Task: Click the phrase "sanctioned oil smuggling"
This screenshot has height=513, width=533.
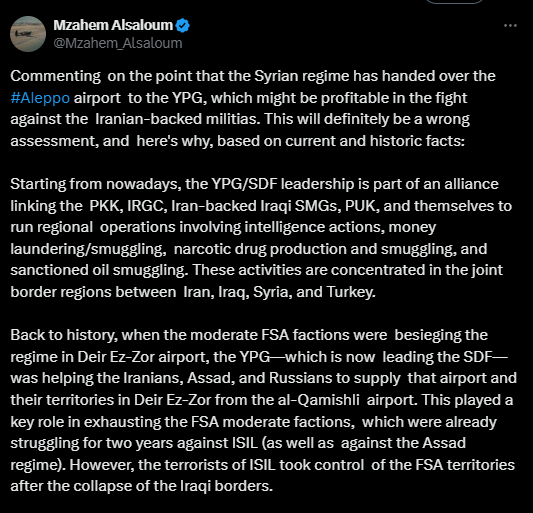Action: tap(99, 271)
